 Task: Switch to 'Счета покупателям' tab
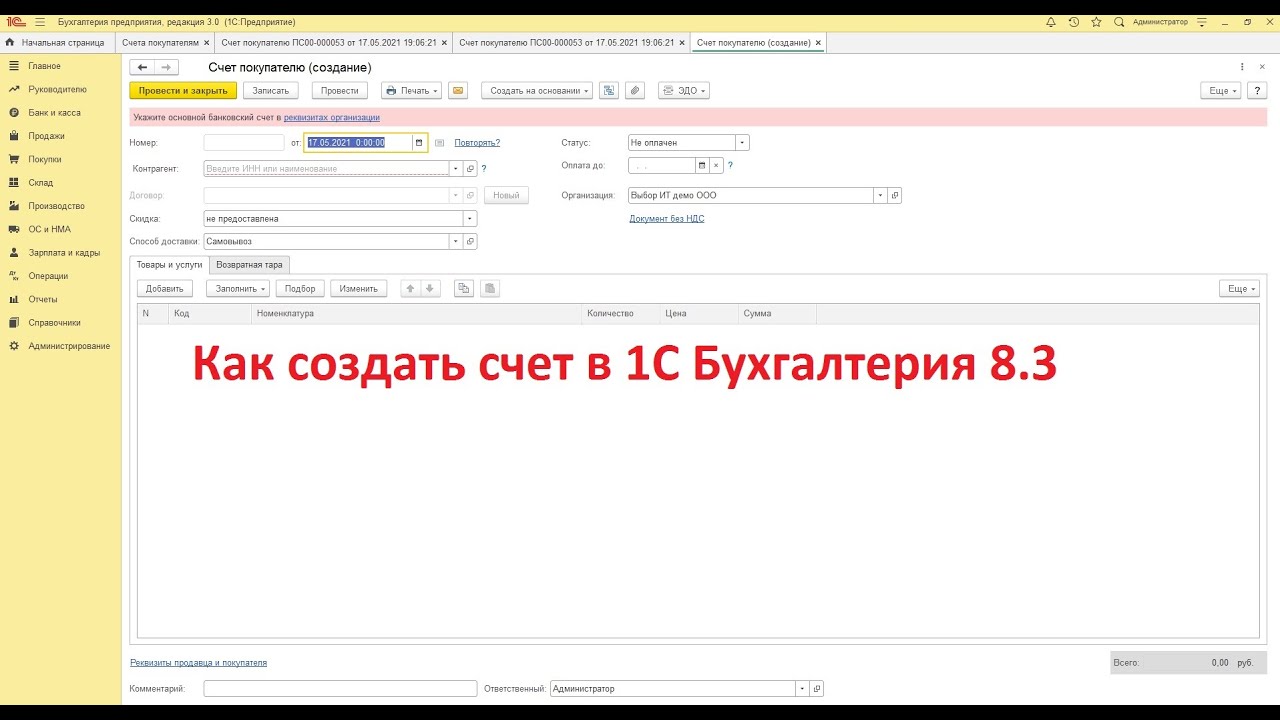pyautogui.click(x=159, y=43)
